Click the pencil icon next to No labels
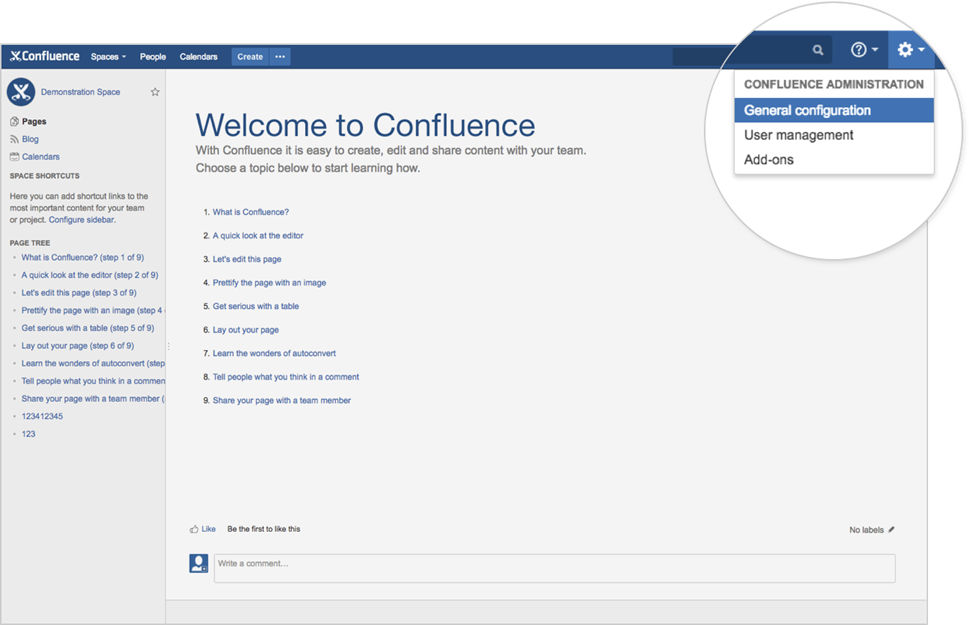This screenshot has height=625, width=969. click(x=889, y=529)
